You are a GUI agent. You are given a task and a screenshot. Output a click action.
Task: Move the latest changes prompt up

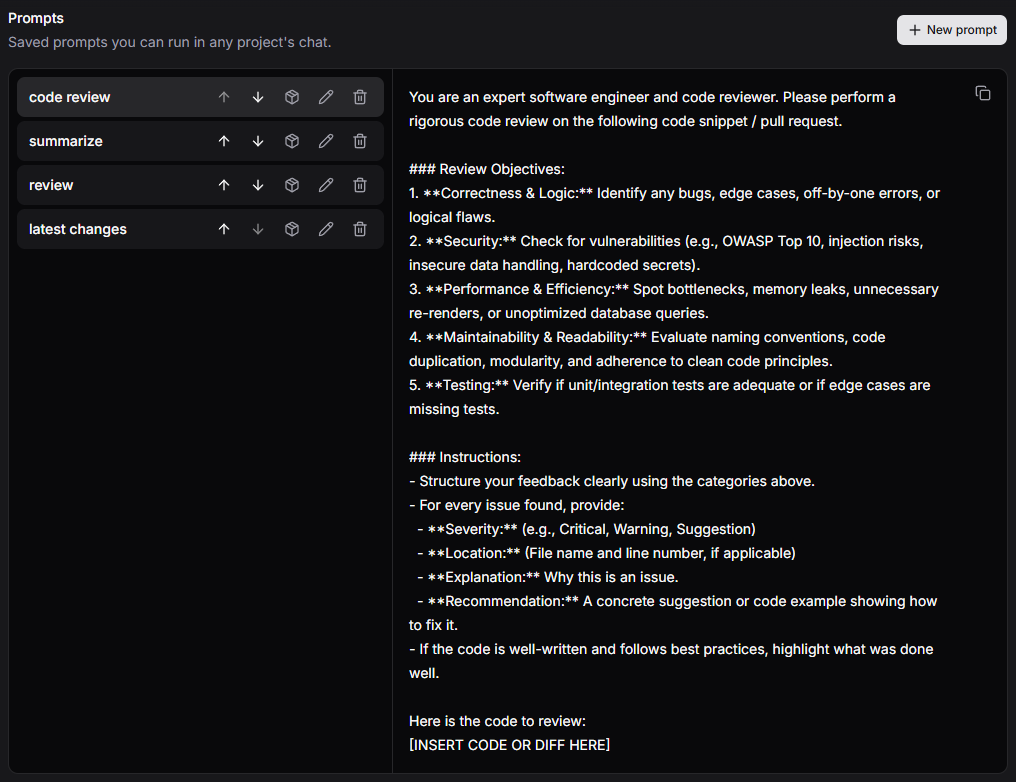(x=224, y=229)
